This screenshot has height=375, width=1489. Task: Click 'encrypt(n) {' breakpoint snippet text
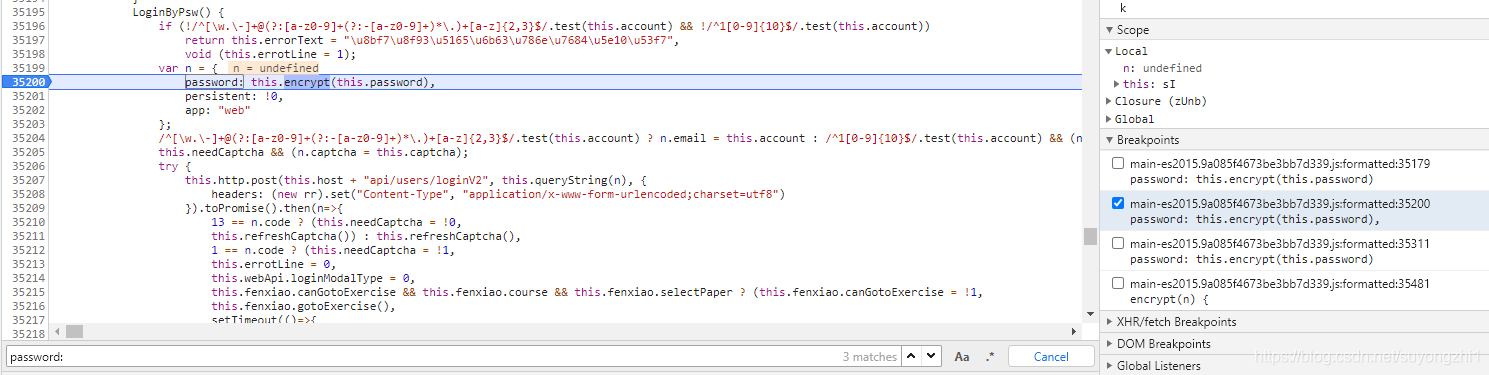click(x=1169, y=299)
